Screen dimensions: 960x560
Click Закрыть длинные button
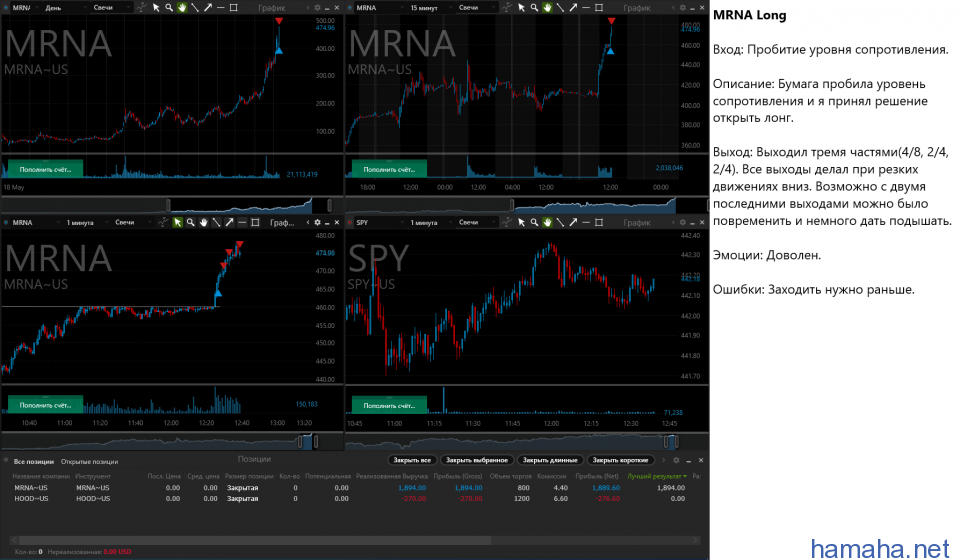[x=550, y=460]
